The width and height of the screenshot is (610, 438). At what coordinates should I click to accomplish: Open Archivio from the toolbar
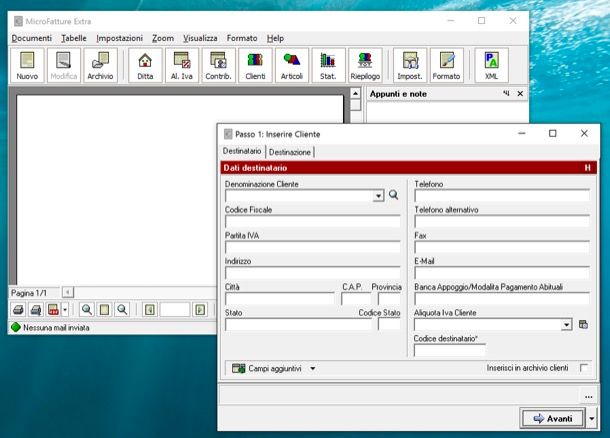pyautogui.click(x=100, y=65)
